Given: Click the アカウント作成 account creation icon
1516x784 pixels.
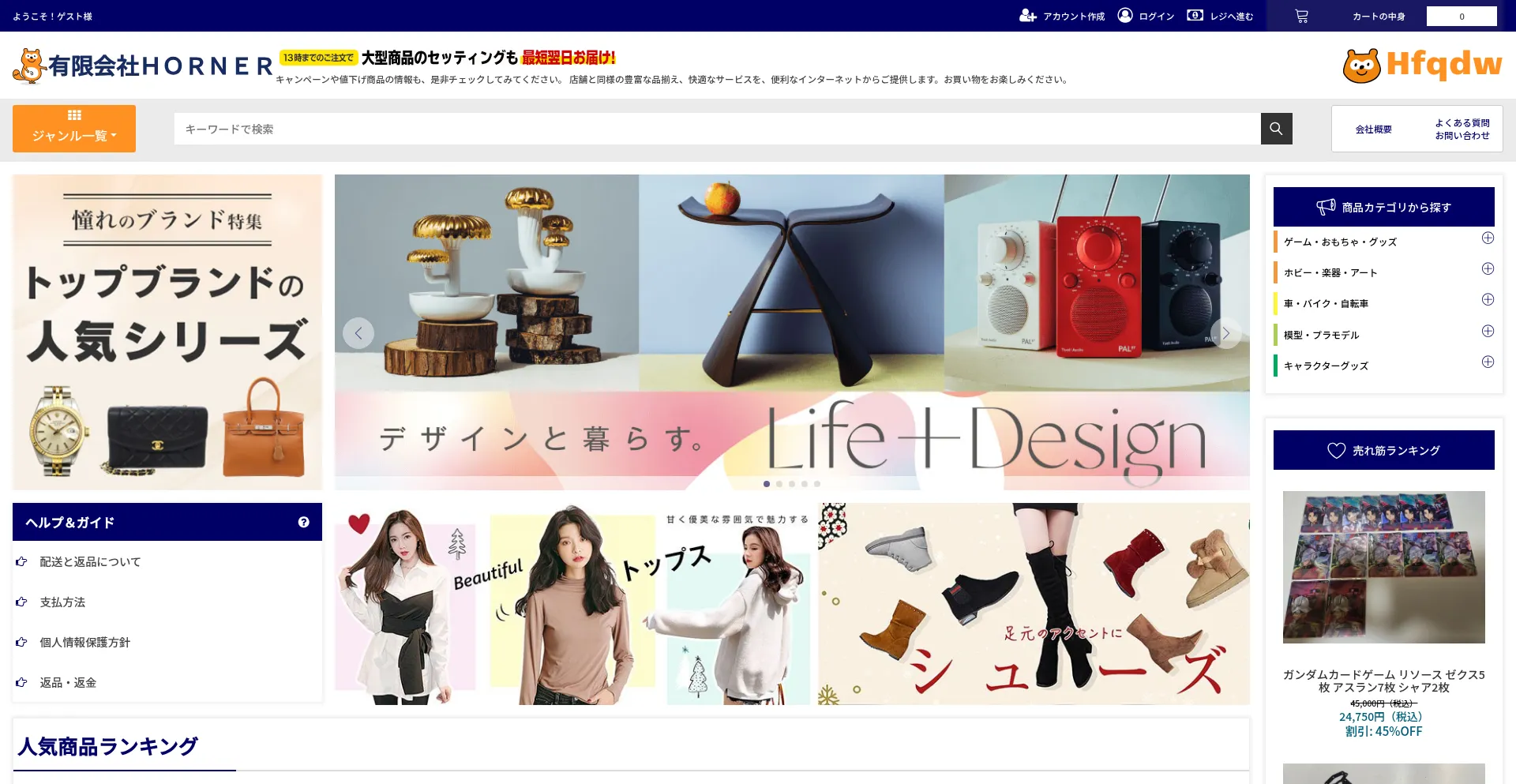Looking at the screenshot, I should click(1027, 16).
